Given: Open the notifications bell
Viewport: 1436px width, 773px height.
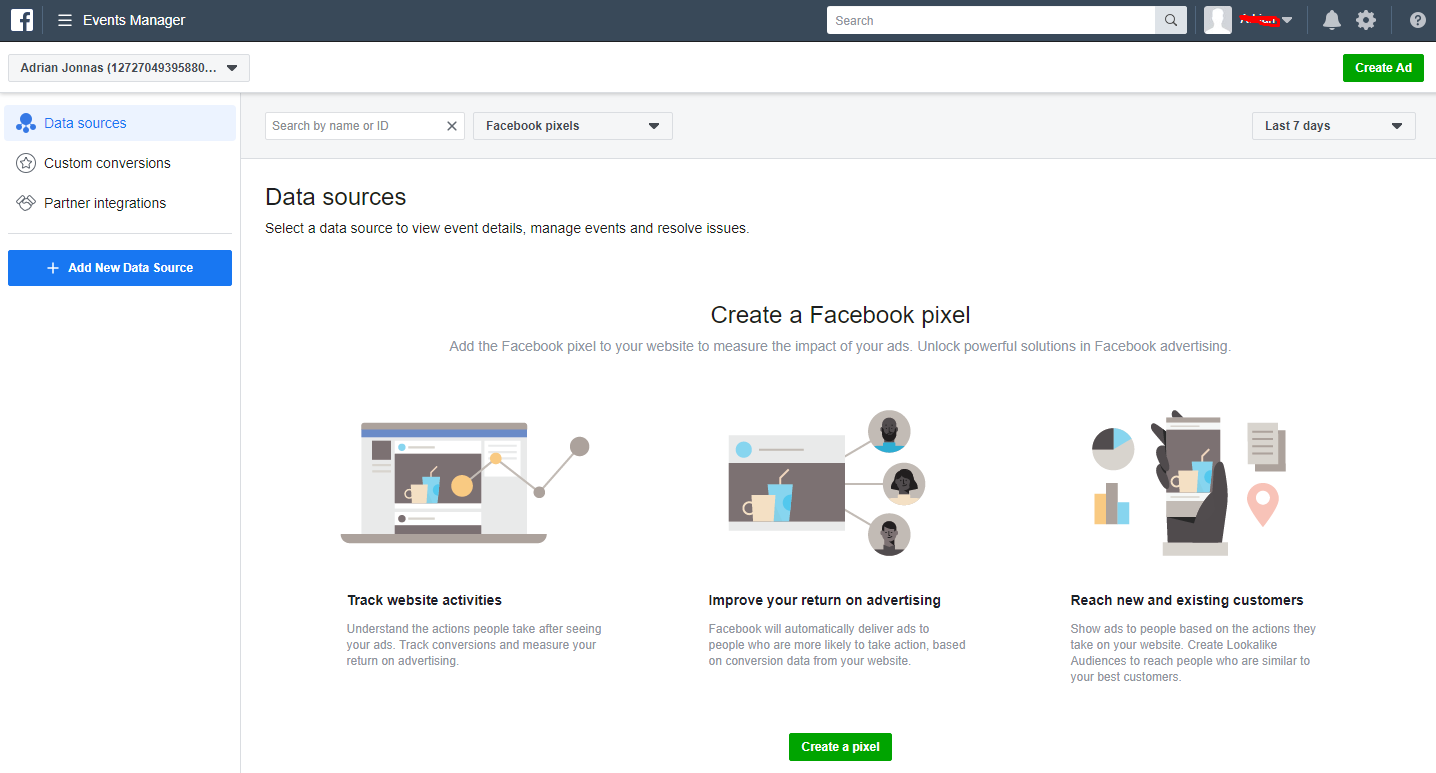Looking at the screenshot, I should click(x=1331, y=20).
